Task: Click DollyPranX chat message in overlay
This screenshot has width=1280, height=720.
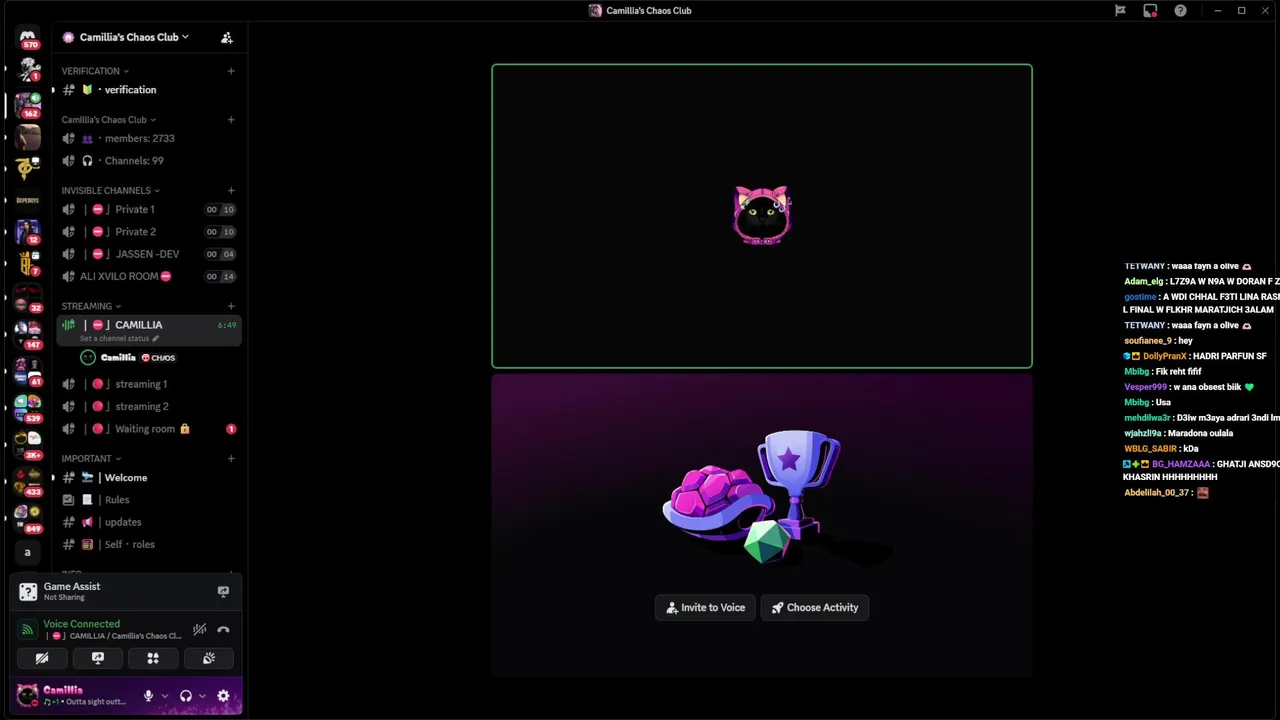Action: (x=1195, y=356)
